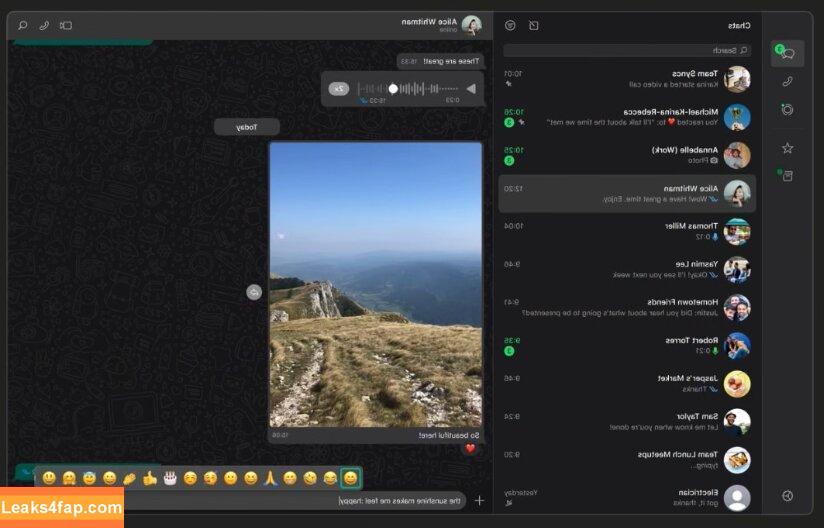The image size is (824, 528).
Task: Open the Archived chats icon in the sidebar
Action: [787, 175]
